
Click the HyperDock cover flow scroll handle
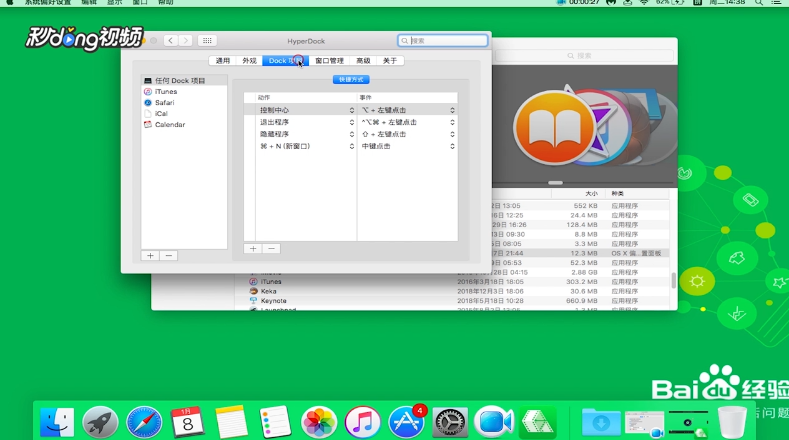tap(556, 183)
